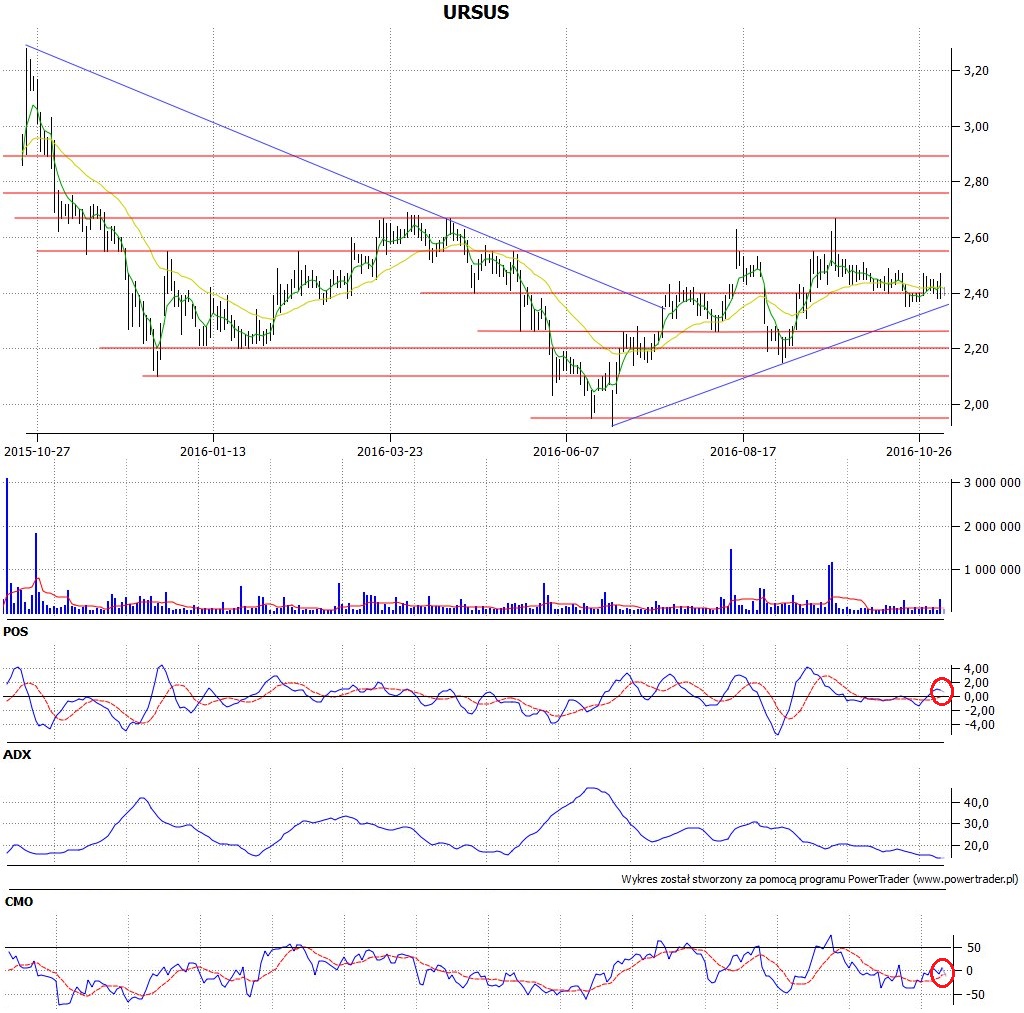
Task: Select the 2016-06-07 date label
Action: 566,451
